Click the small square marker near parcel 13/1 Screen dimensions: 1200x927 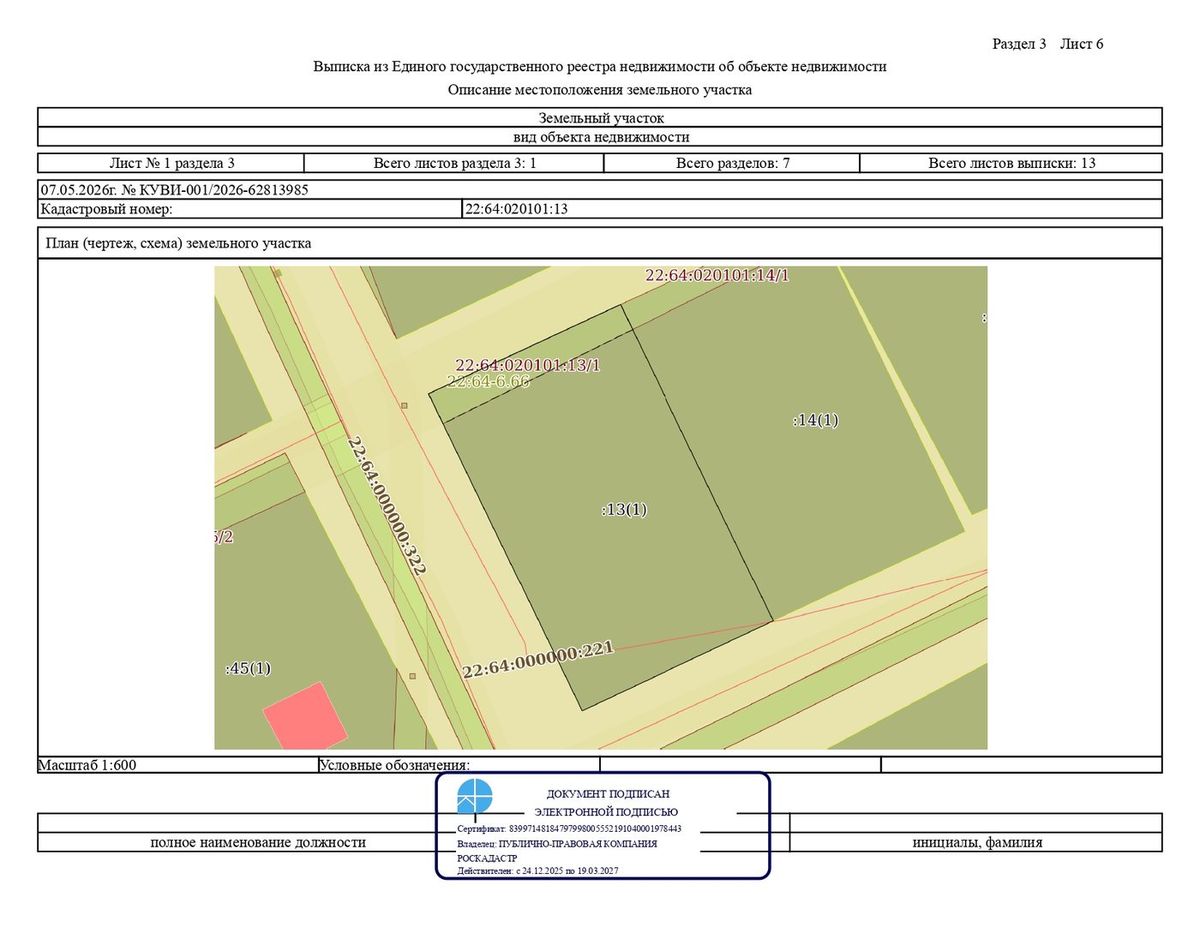404,405
